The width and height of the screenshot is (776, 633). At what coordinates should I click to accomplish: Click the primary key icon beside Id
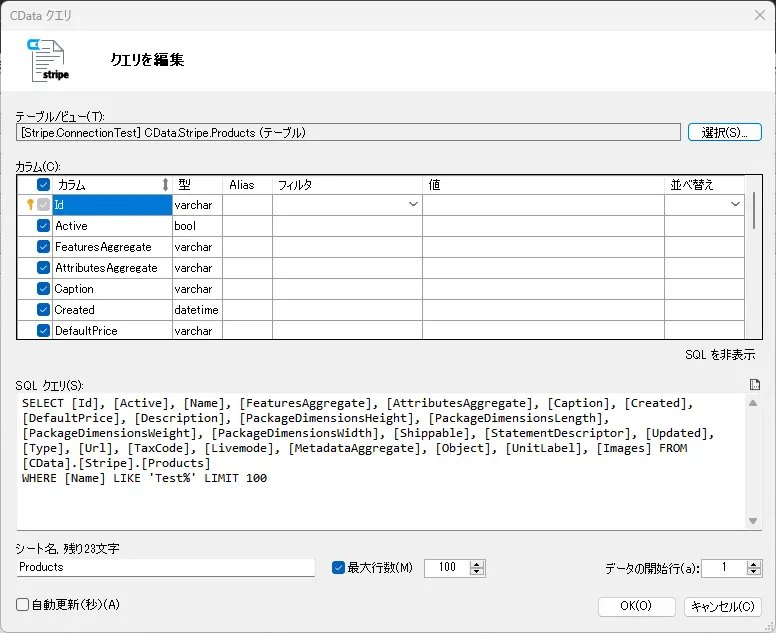tap(30, 204)
